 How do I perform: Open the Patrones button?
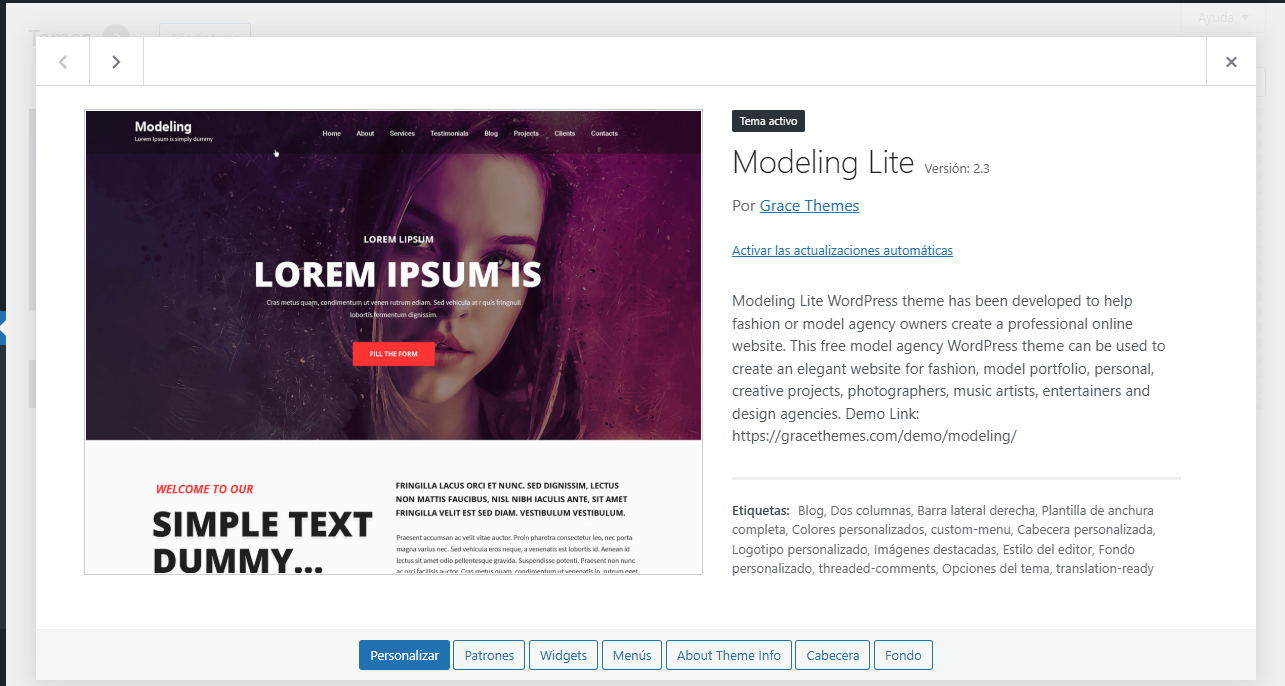pyautogui.click(x=489, y=656)
